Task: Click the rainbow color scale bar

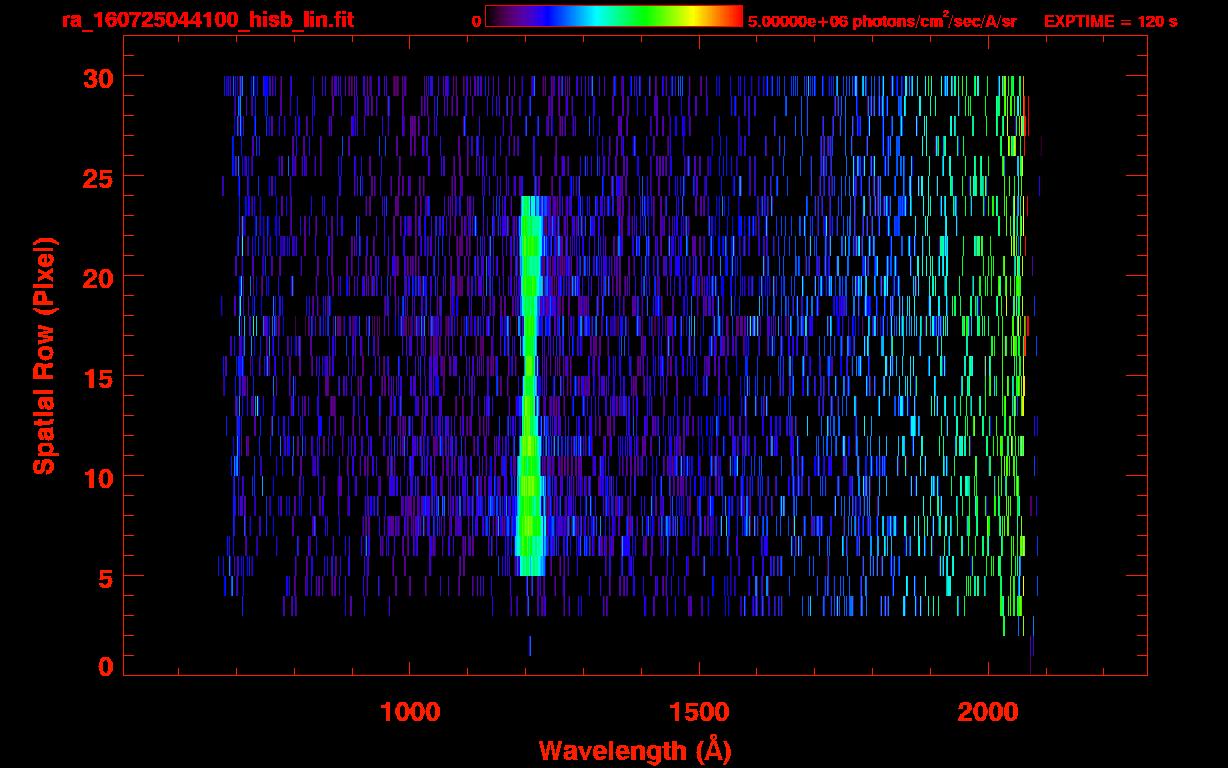Action: [613, 17]
